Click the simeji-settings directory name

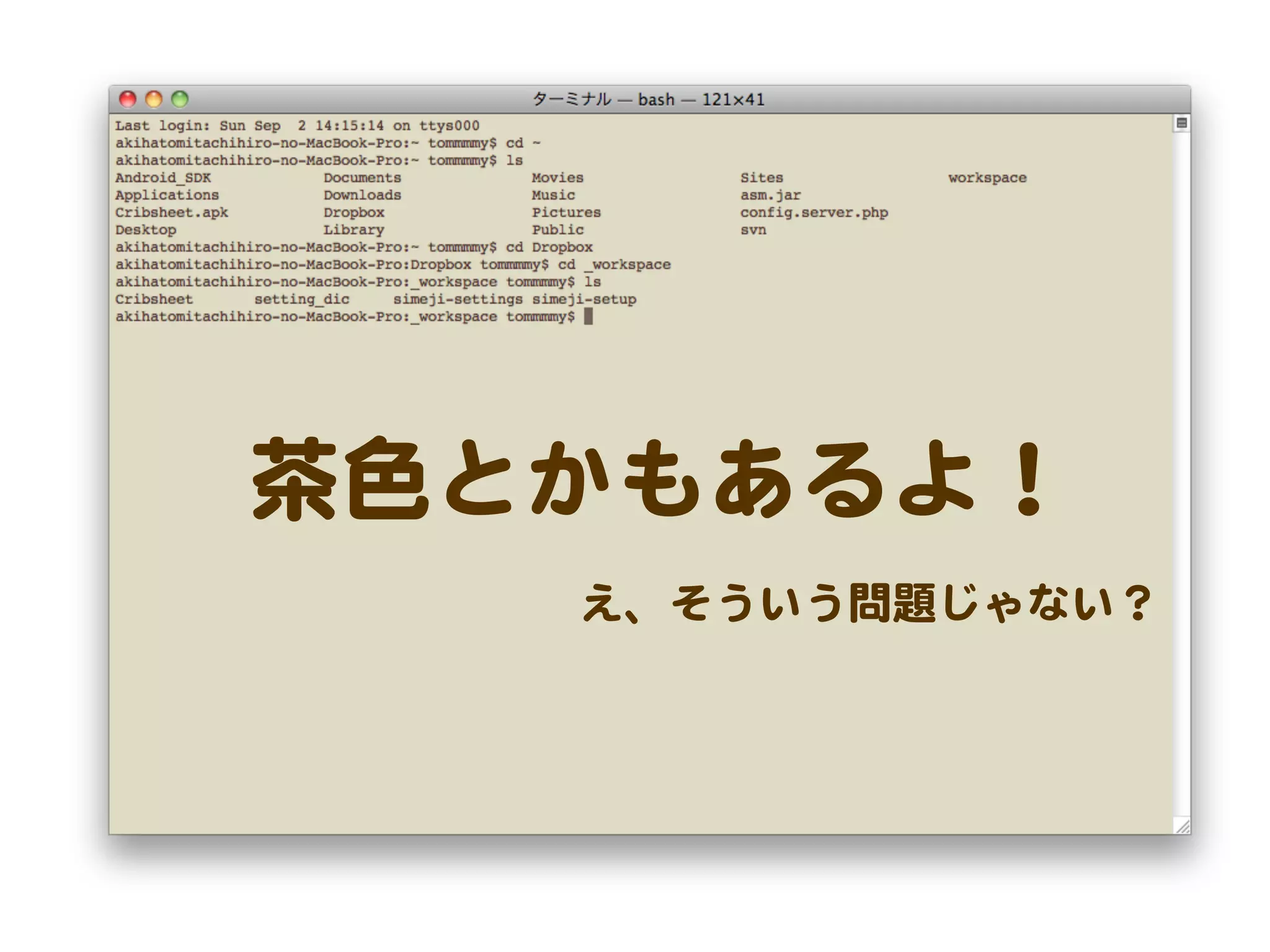click(x=458, y=299)
